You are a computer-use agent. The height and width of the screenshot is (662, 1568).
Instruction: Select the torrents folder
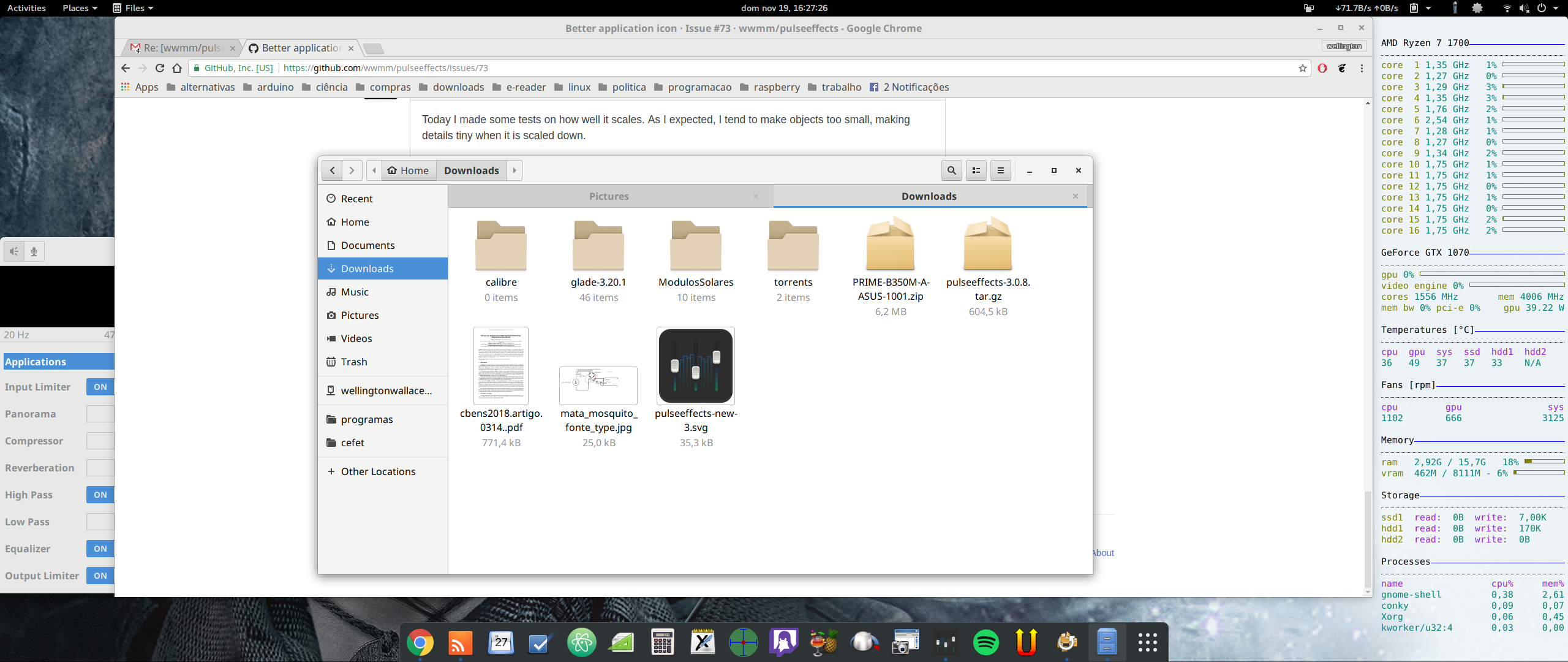coord(793,245)
